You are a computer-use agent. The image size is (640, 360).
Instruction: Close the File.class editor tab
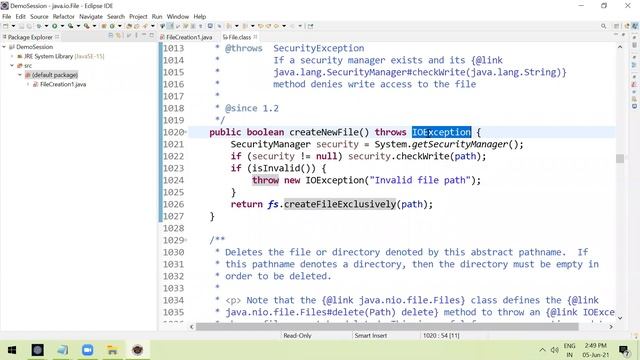coord(256,37)
